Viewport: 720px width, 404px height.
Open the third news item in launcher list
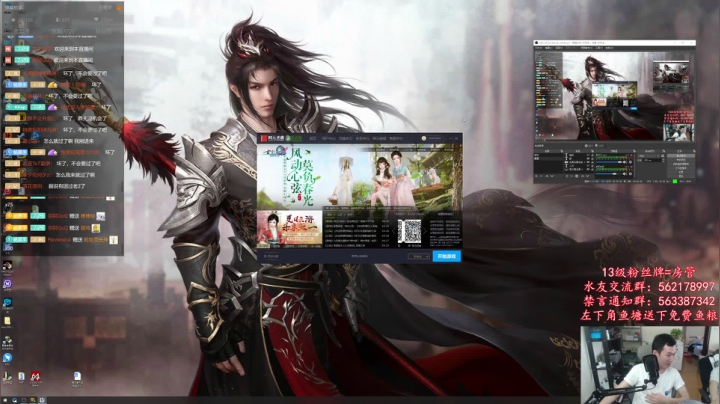[357, 231]
